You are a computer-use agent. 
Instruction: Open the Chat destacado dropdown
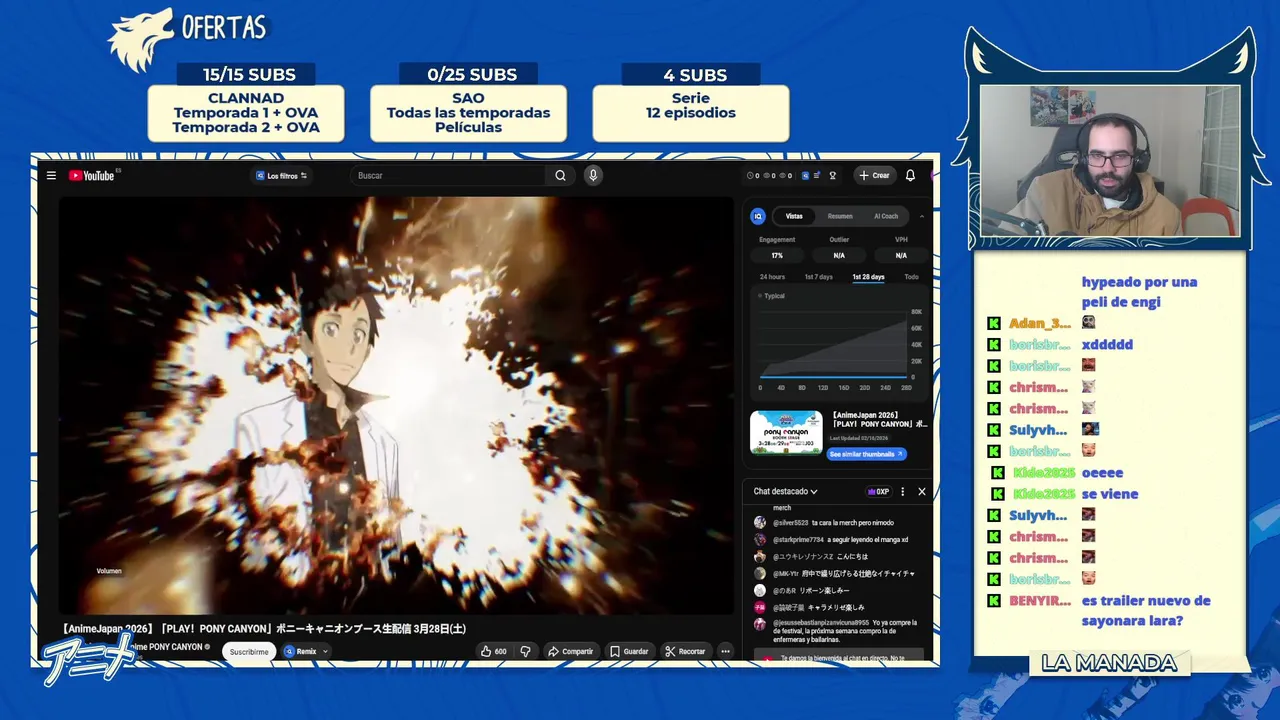pyautogui.click(x=786, y=491)
